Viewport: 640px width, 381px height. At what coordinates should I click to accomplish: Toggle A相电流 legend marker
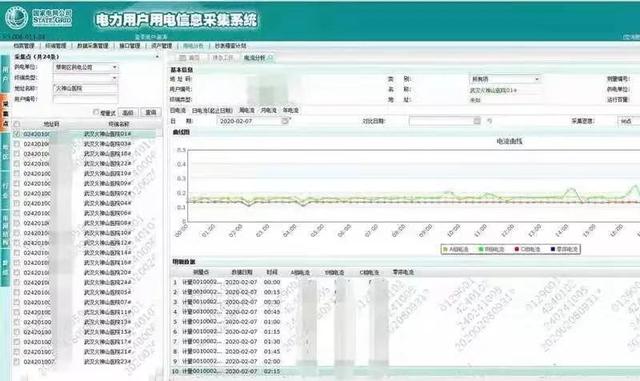[x=446, y=249]
